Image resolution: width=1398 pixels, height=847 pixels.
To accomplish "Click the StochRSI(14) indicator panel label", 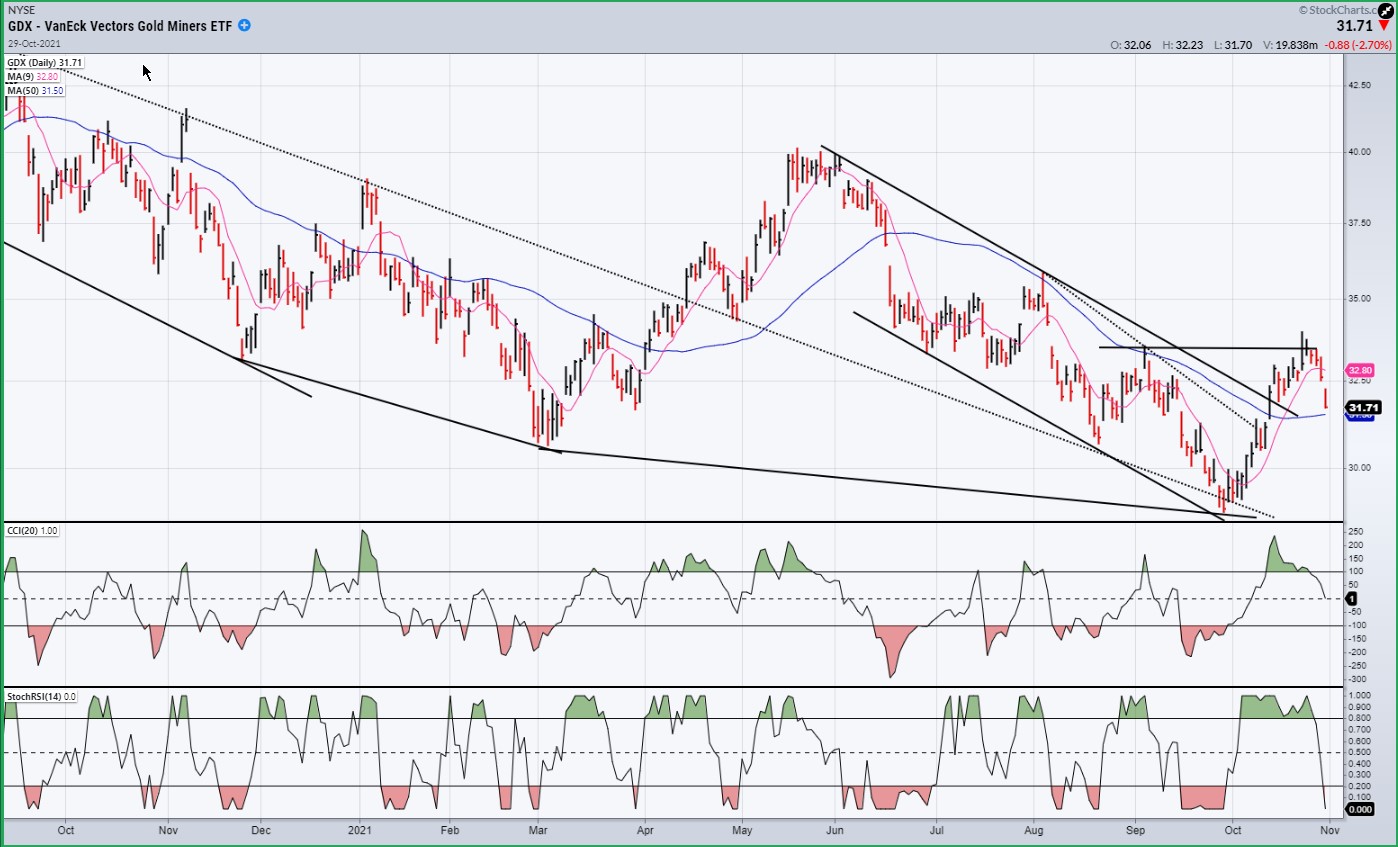I will [42, 696].
